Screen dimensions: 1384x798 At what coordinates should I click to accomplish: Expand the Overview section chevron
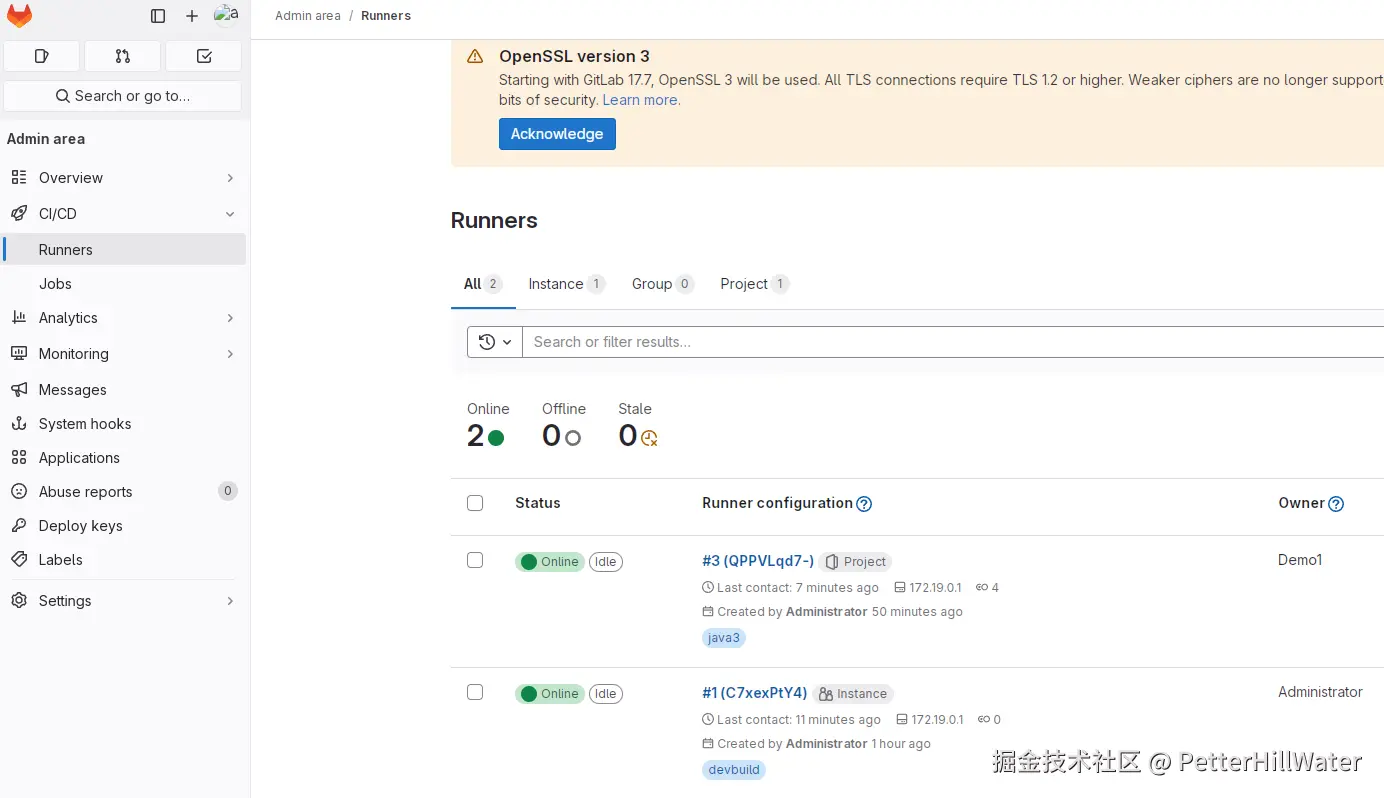(230, 178)
